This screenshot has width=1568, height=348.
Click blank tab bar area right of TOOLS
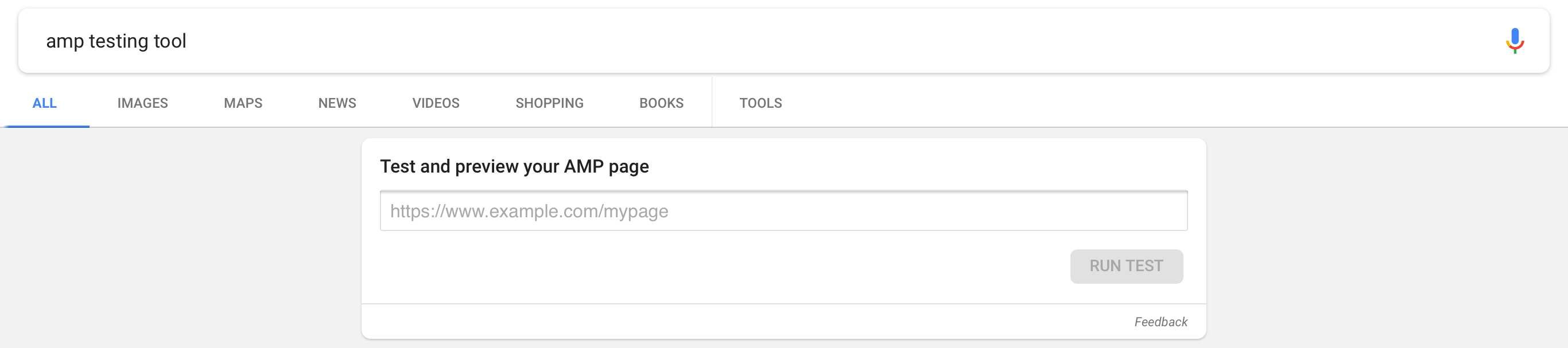point(1156,103)
